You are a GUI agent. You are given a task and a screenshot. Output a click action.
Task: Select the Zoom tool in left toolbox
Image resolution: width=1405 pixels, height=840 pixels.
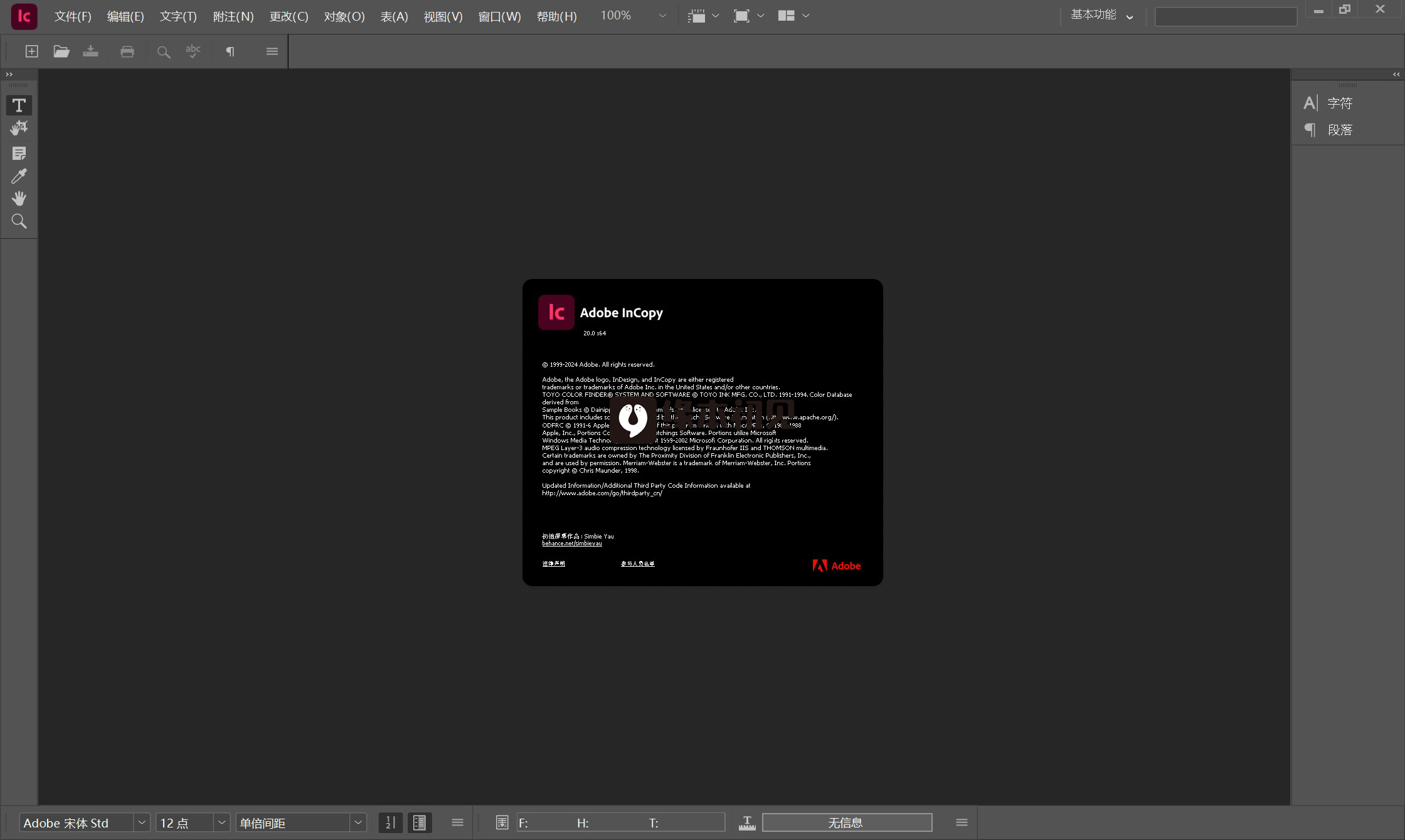tap(19, 221)
